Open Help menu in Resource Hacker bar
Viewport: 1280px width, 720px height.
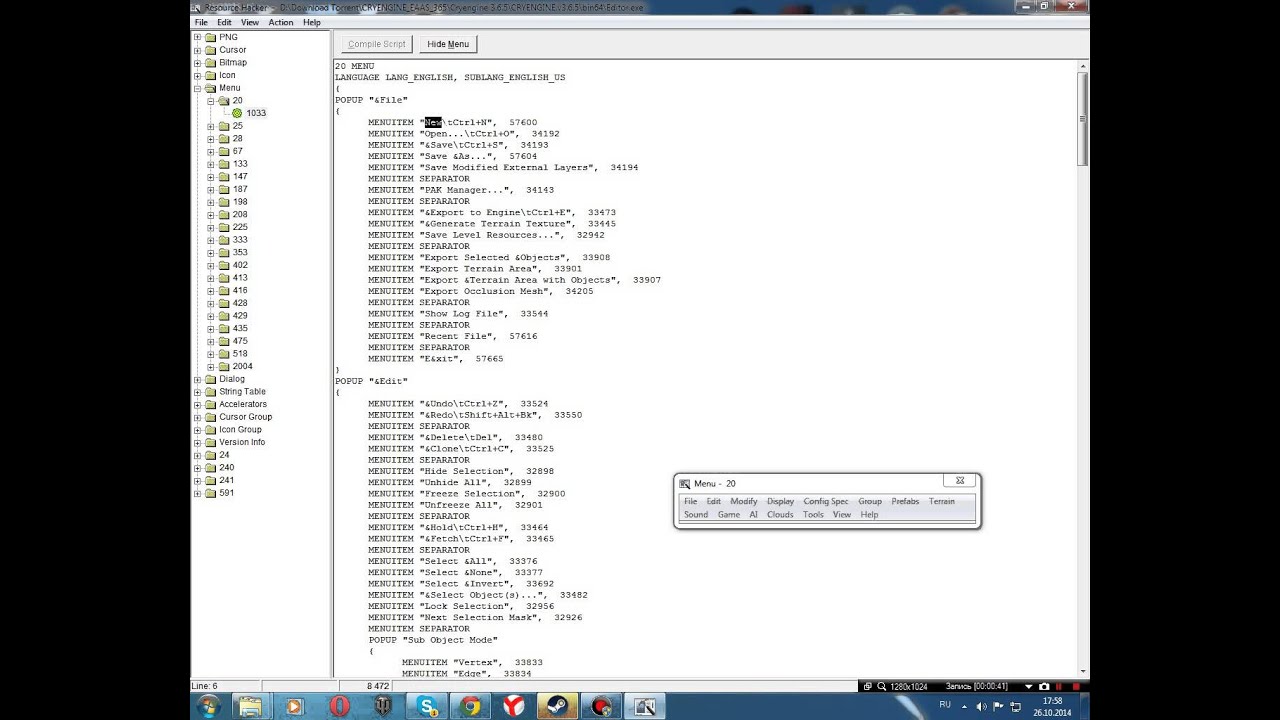coord(312,22)
